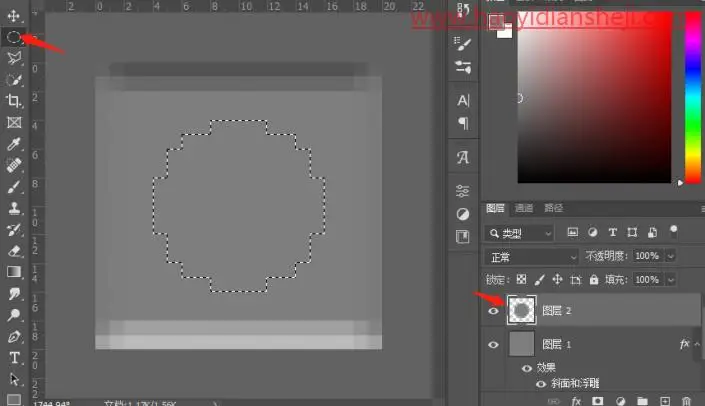705x406 pixels.
Task: Lock transparent pixels
Action: 521,279
